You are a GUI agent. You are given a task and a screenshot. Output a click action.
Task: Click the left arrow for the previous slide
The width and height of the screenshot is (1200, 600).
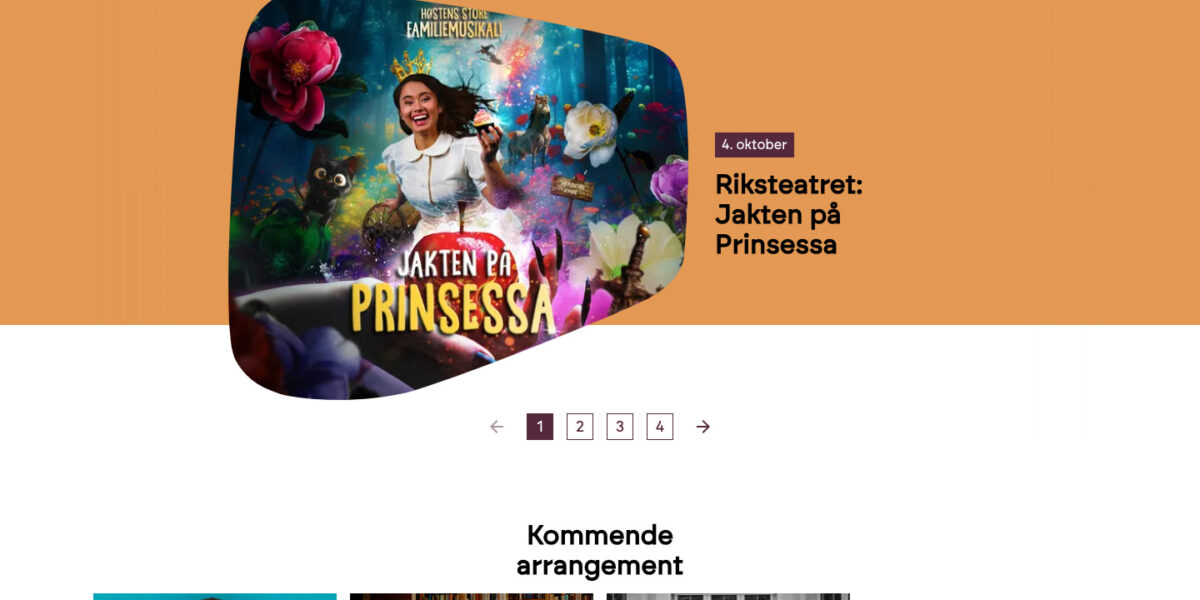pos(497,427)
